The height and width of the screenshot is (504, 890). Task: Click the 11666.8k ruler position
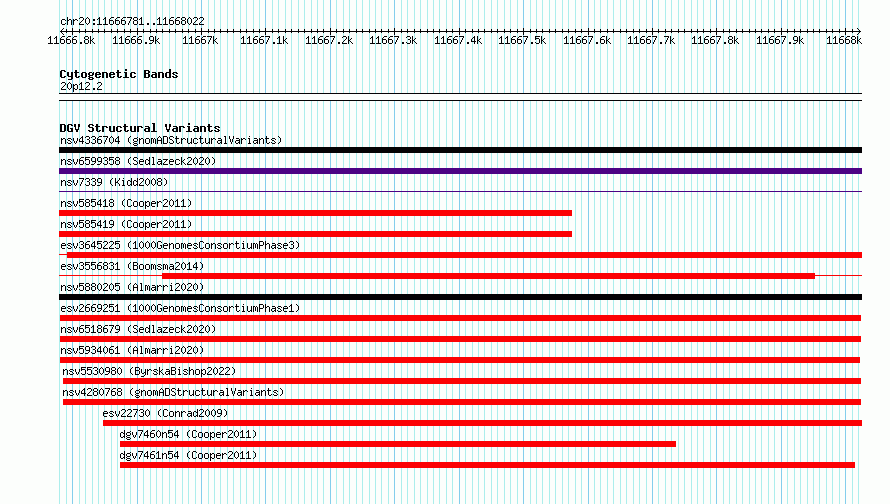click(72, 40)
